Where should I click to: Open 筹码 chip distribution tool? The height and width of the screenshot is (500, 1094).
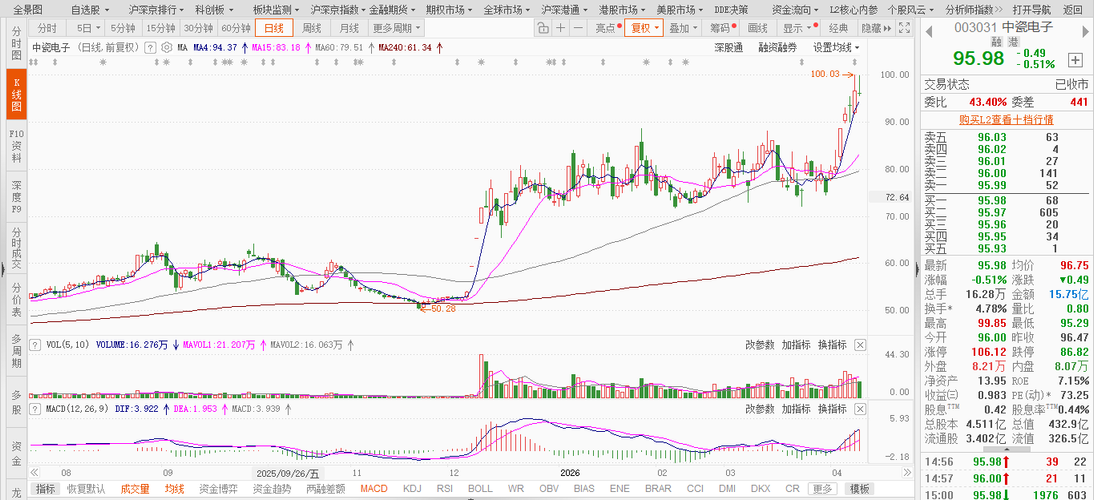point(721,28)
